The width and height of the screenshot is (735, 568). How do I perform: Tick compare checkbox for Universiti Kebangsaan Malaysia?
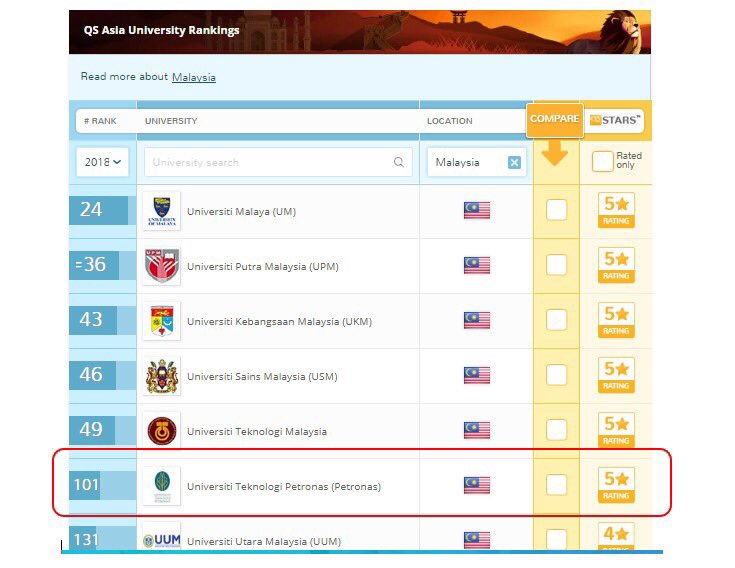(556, 319)
